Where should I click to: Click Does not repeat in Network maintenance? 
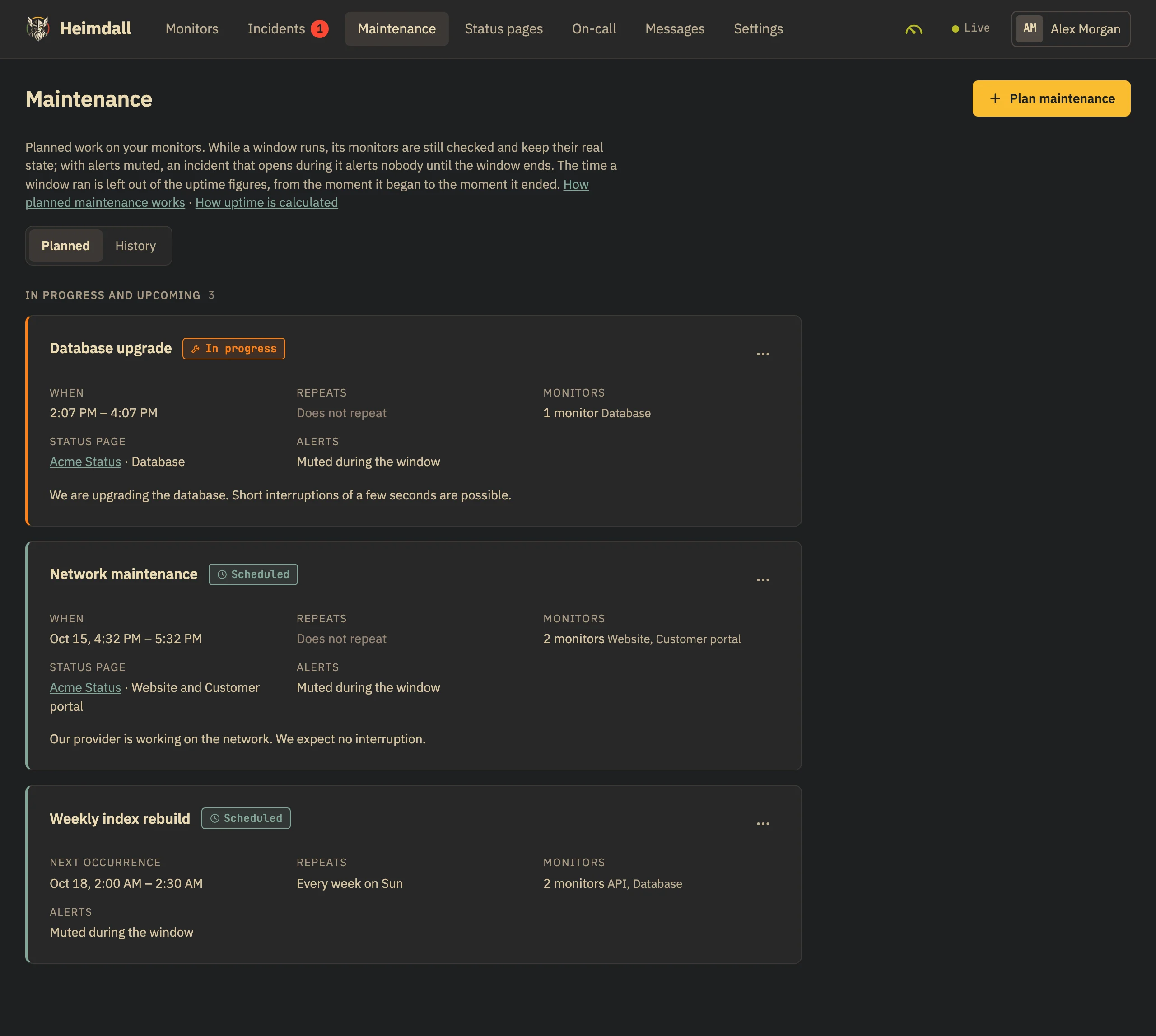tap(341, 639)
